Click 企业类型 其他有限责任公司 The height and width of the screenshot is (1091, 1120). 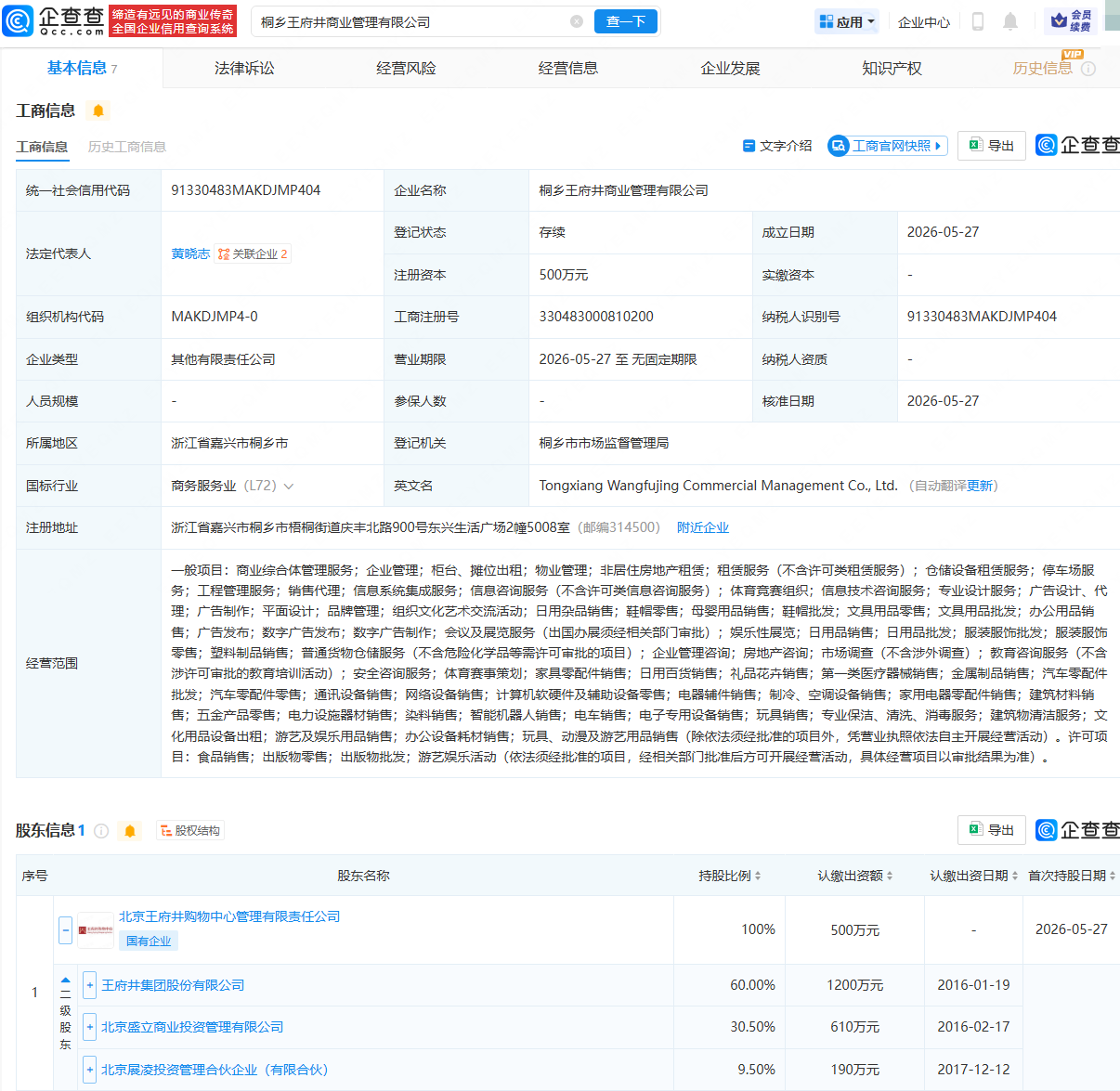click(x=223, y=359)
